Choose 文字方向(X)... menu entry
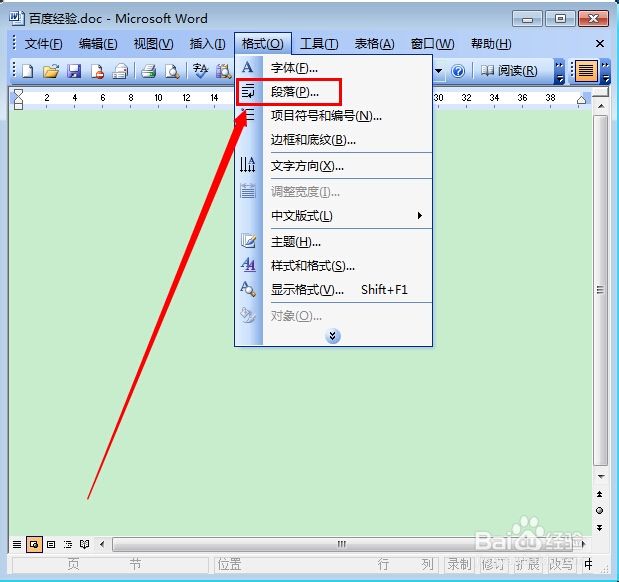Viewport: 619px width, 582px height. [334, 166]
